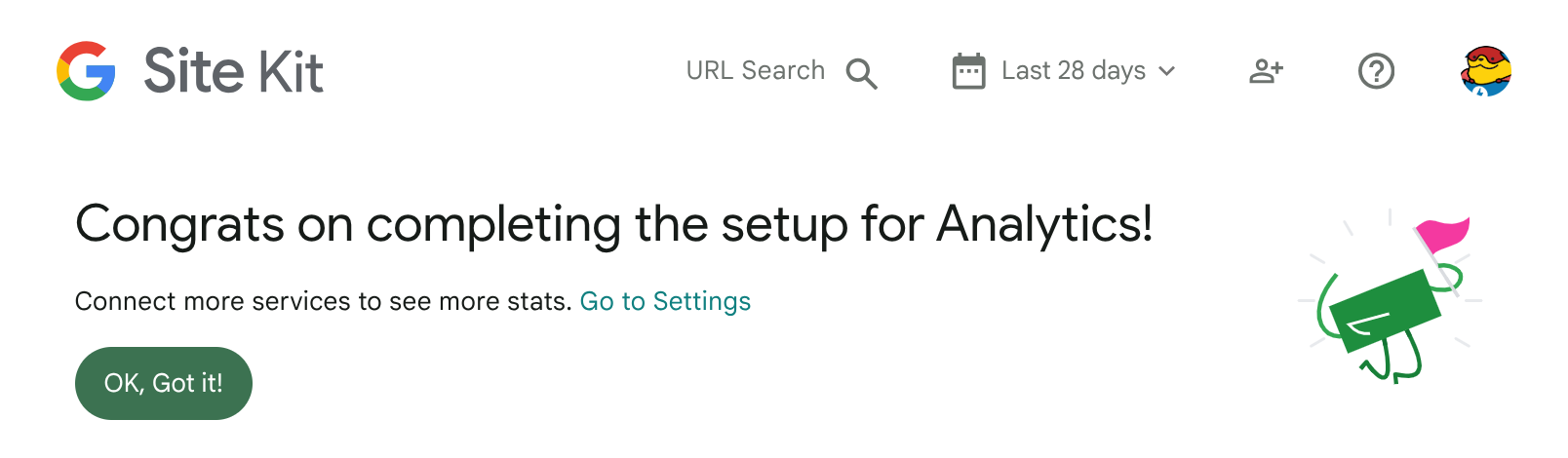Image resolution: width=1568 pixels, height=458 pixels.
Task: Click the Congrats setup heading
Action: [x=614, y=224]
